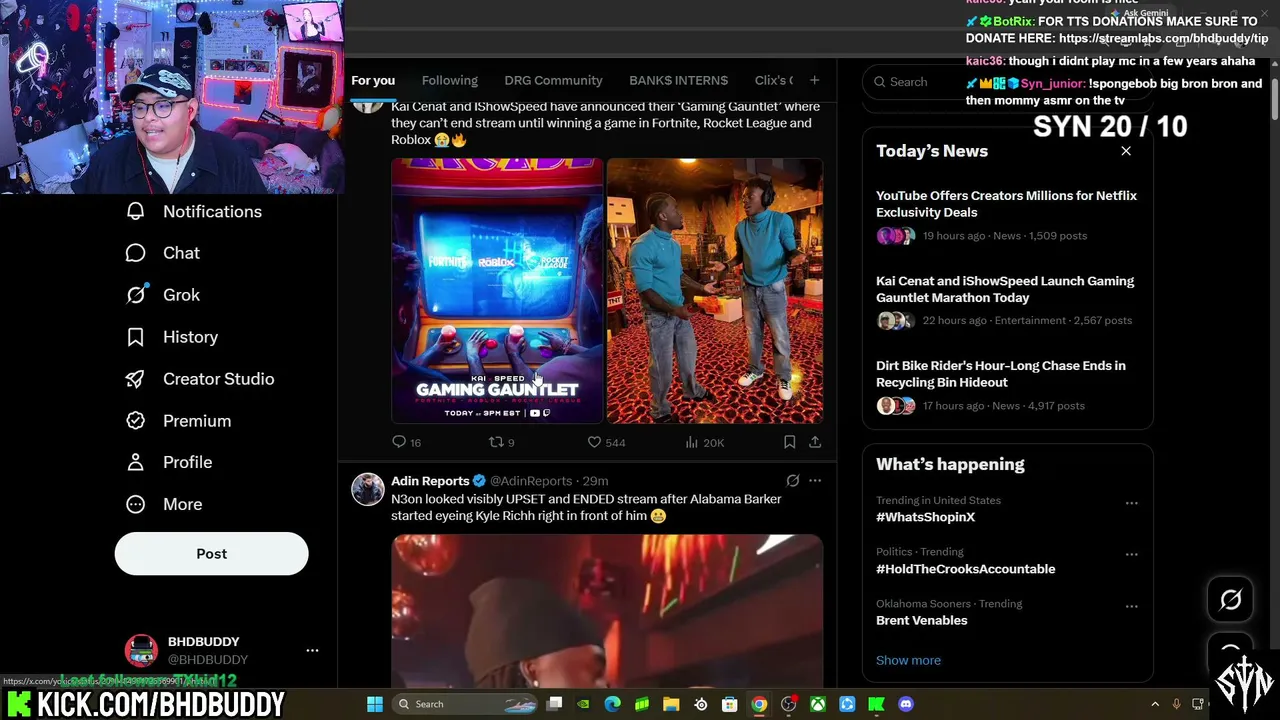Click the Grok icon on Adin Reports post
The image size is (1280, 720).
click(793, 481)
